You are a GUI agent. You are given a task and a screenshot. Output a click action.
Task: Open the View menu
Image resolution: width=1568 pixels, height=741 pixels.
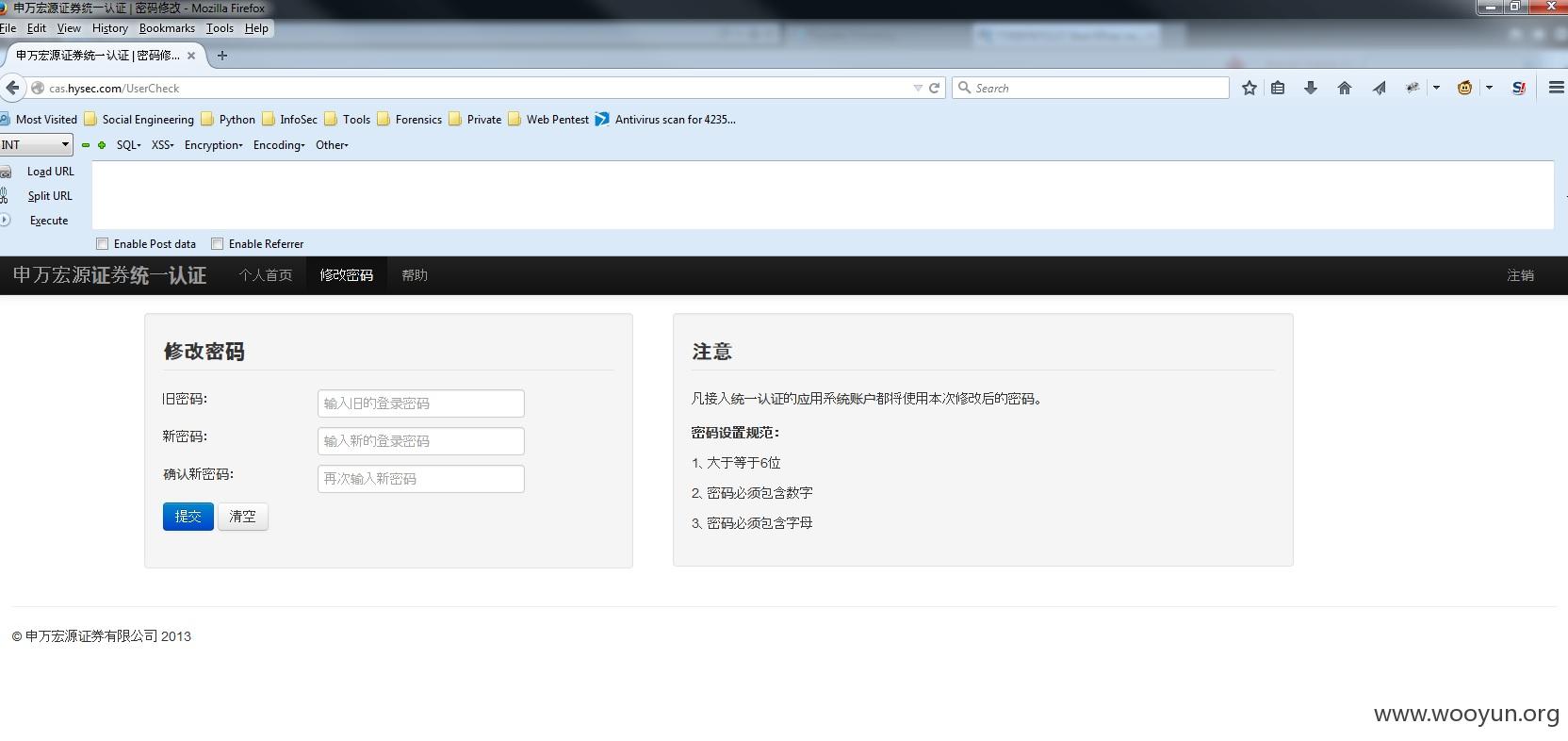[x=69, y=28]
